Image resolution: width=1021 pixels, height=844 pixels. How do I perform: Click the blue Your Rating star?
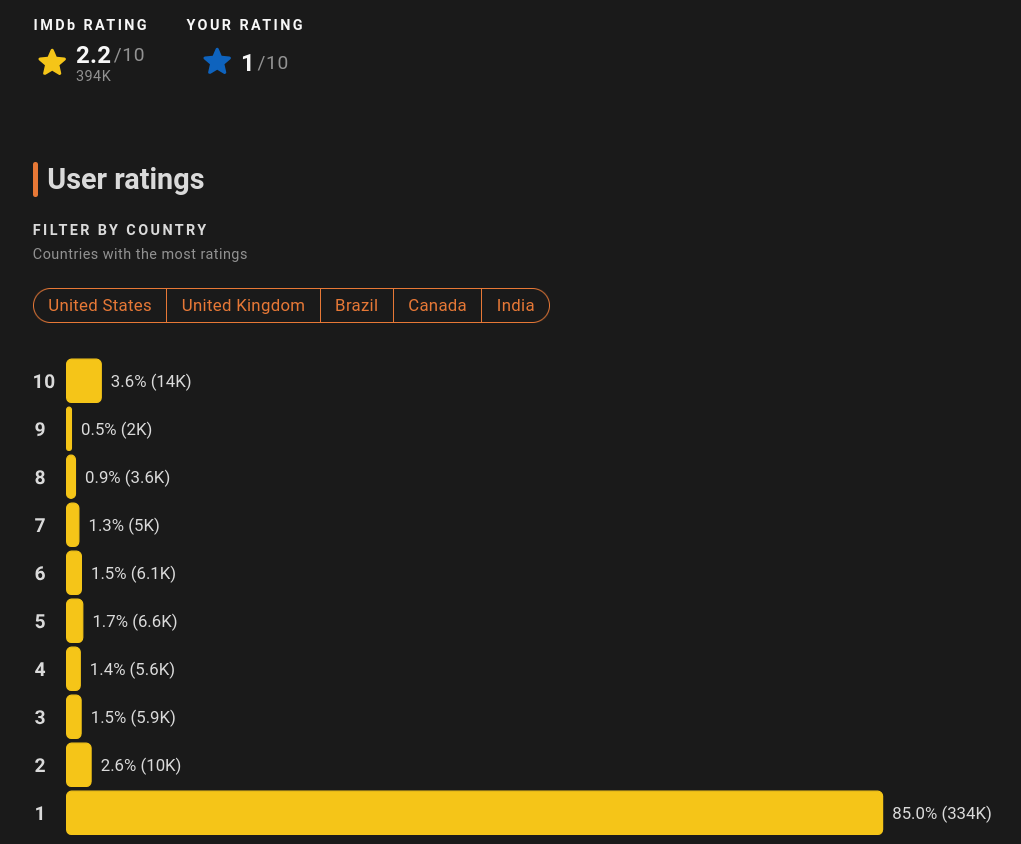click(217, 62)
